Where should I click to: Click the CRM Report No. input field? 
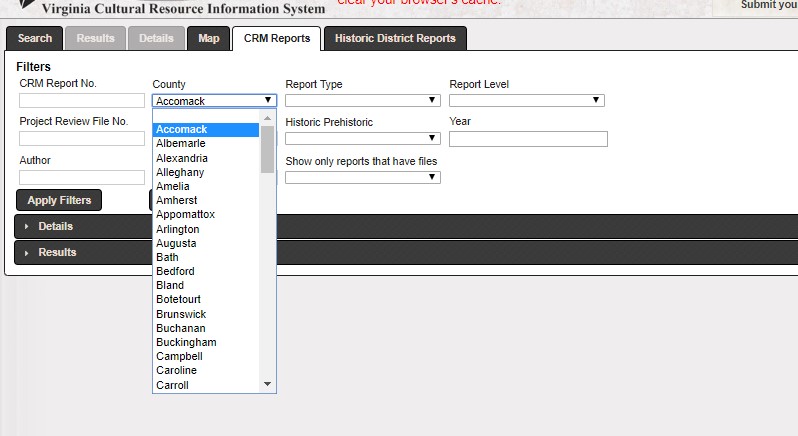[82, 101]
